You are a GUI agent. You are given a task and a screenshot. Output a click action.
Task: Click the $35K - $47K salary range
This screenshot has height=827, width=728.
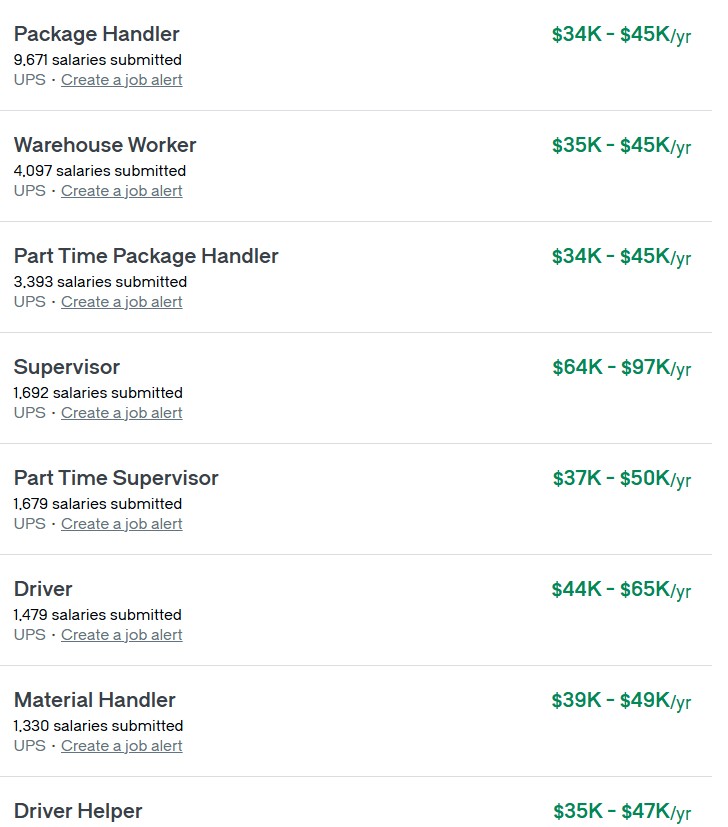[621, 812]
